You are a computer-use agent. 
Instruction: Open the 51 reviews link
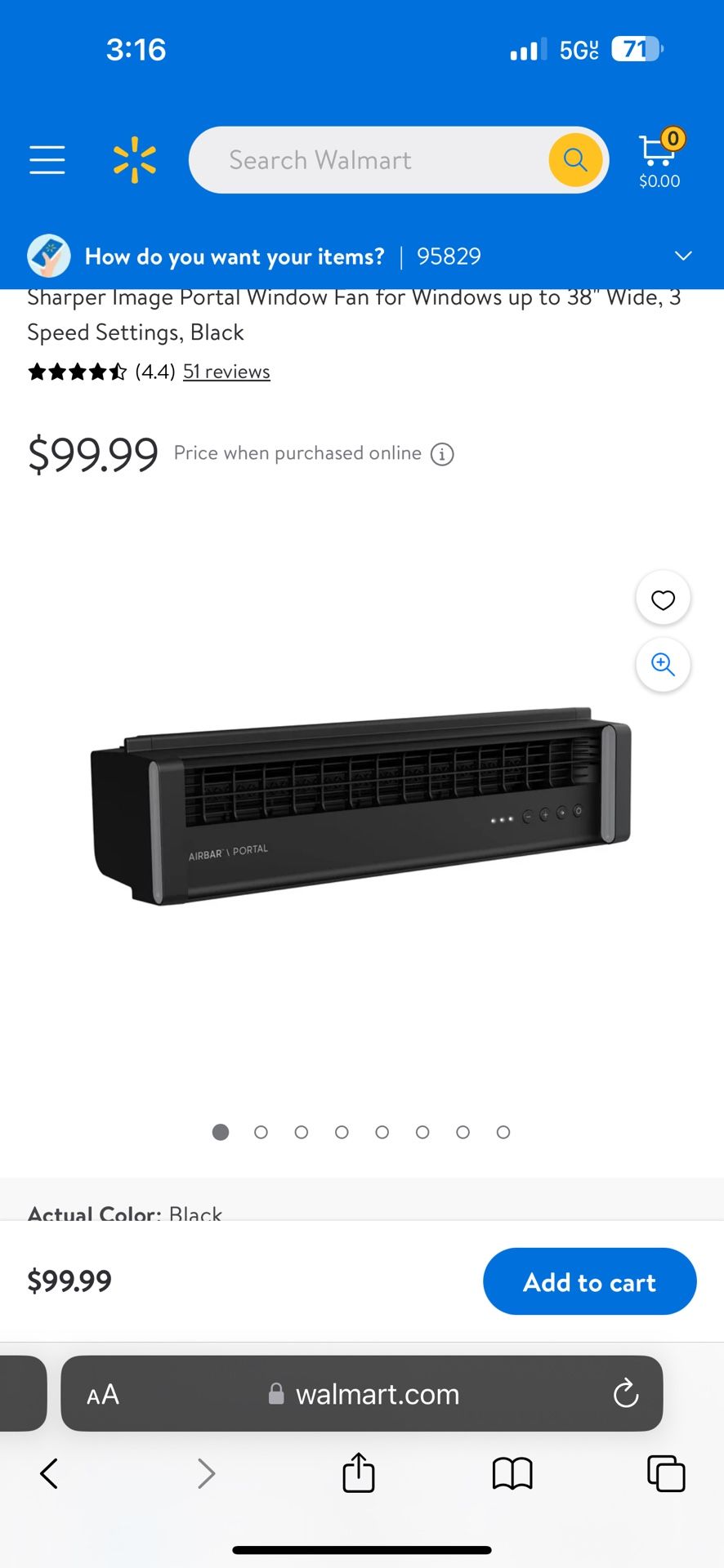click(226, 372)
